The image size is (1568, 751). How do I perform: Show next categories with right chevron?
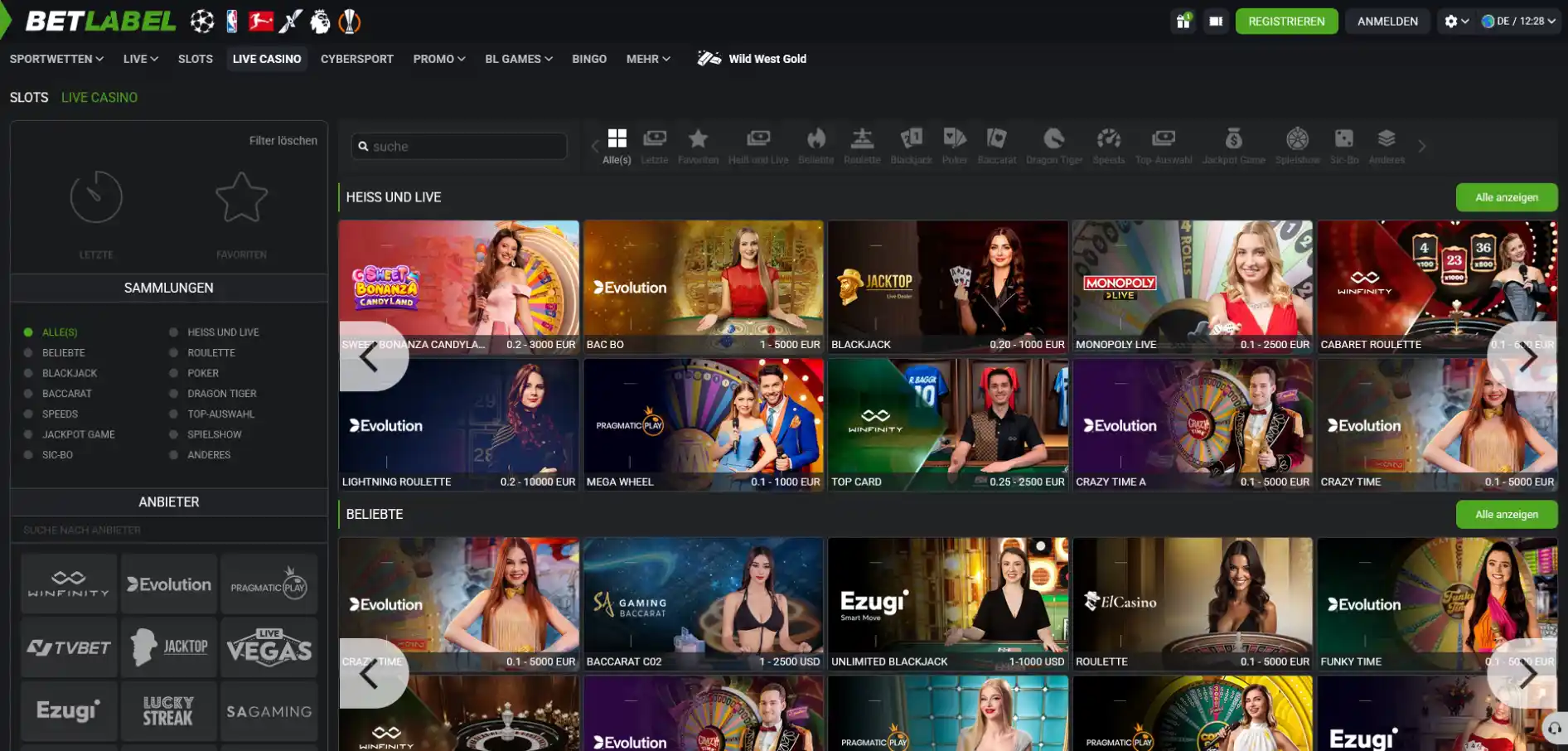pyautogui.click(x=1422, y=146)
